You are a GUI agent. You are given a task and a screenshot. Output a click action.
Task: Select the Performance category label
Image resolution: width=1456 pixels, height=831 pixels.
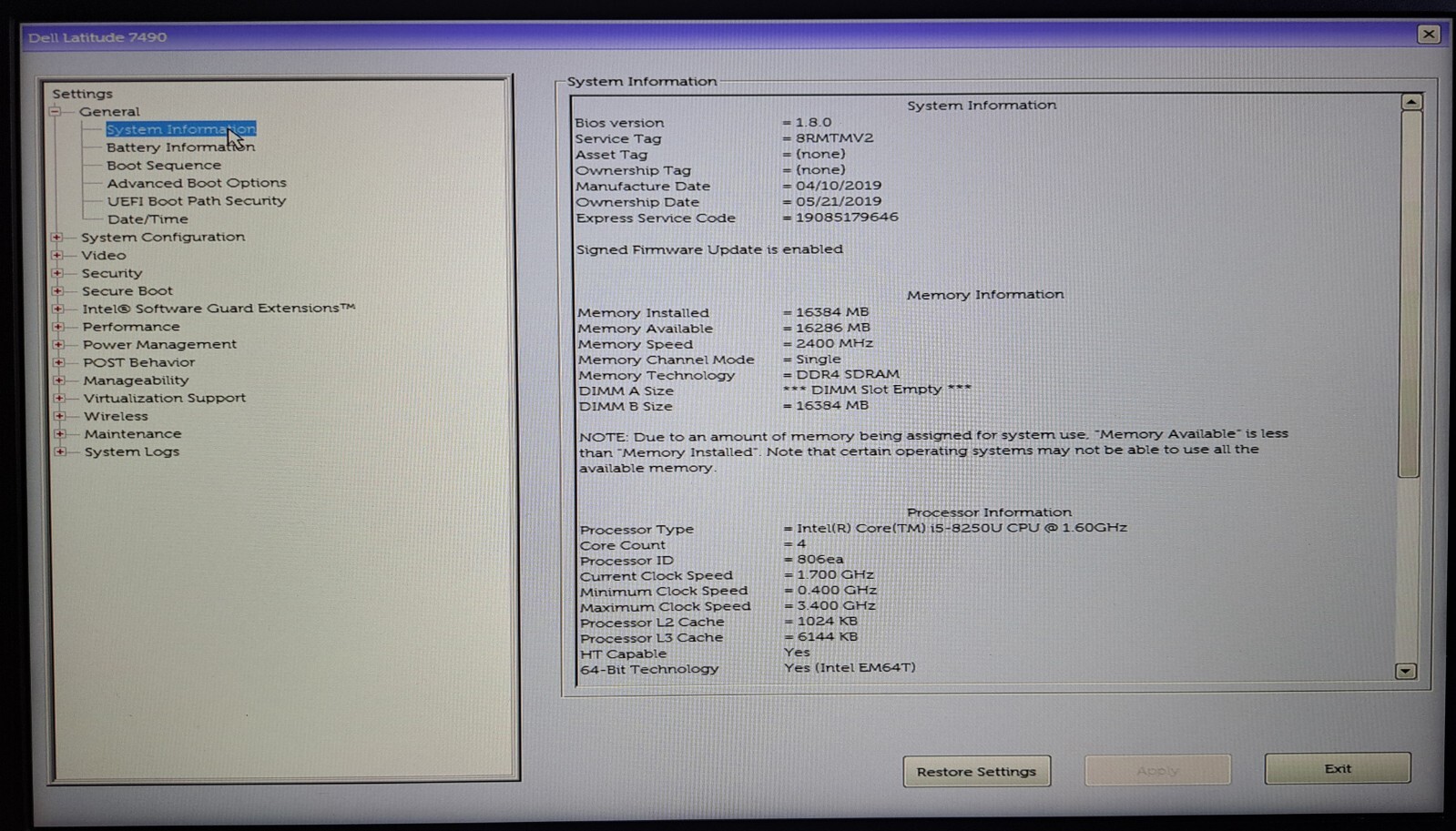click(131, 327)
